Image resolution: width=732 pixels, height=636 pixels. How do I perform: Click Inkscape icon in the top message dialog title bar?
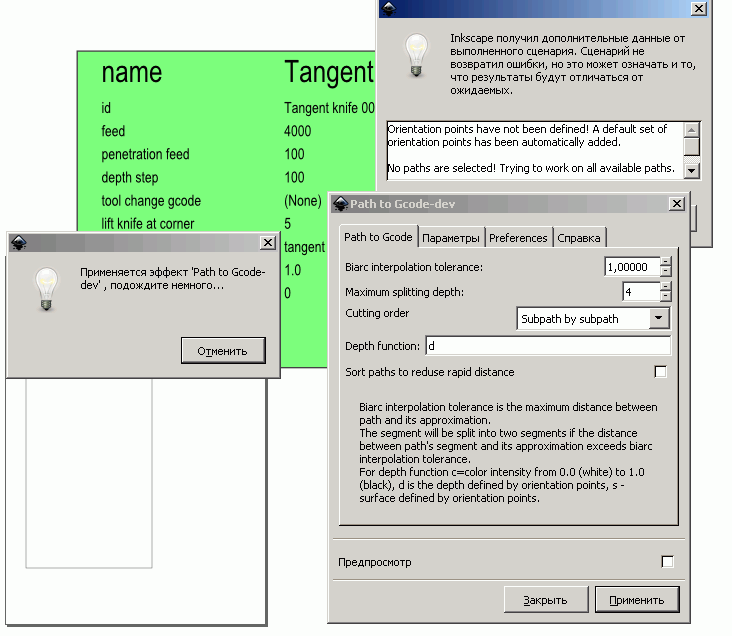[389, 8]
